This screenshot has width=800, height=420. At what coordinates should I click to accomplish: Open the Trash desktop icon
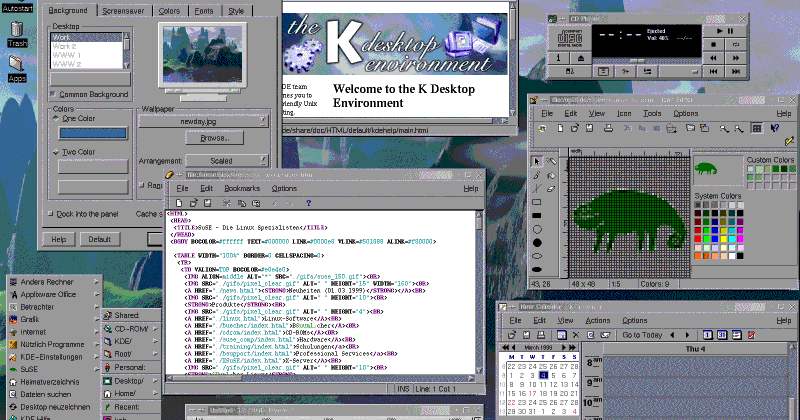tap(17, 30)
